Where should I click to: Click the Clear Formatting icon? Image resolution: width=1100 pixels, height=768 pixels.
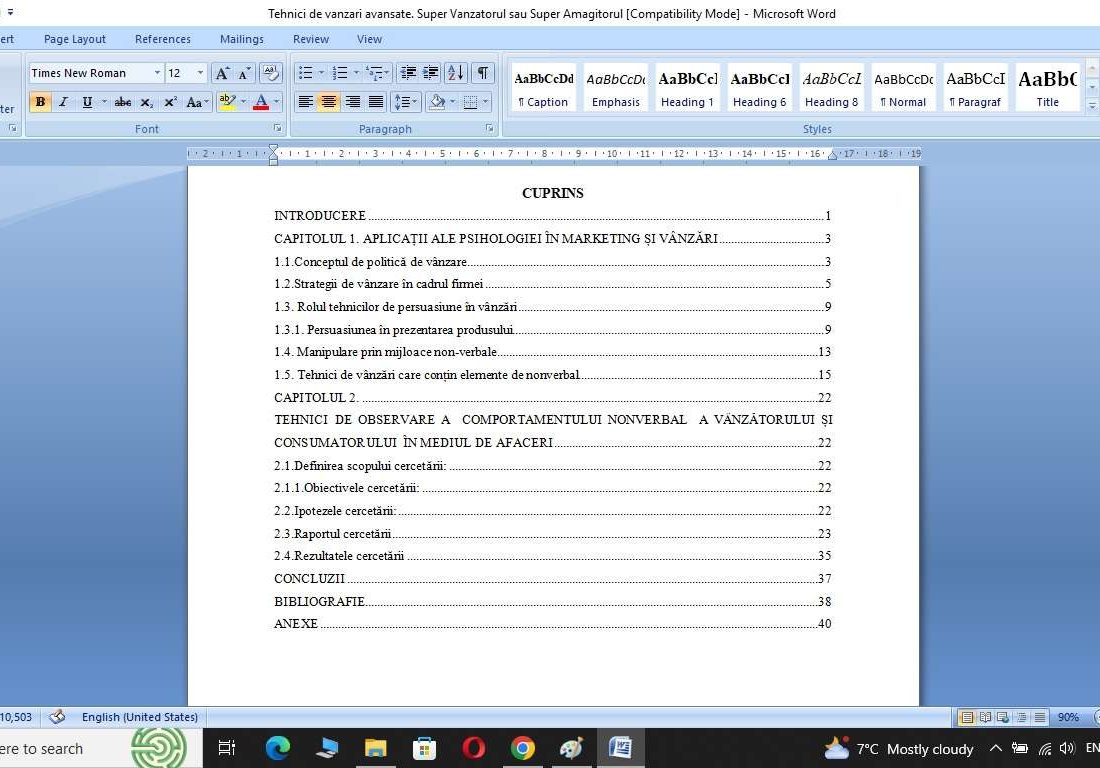270,73
